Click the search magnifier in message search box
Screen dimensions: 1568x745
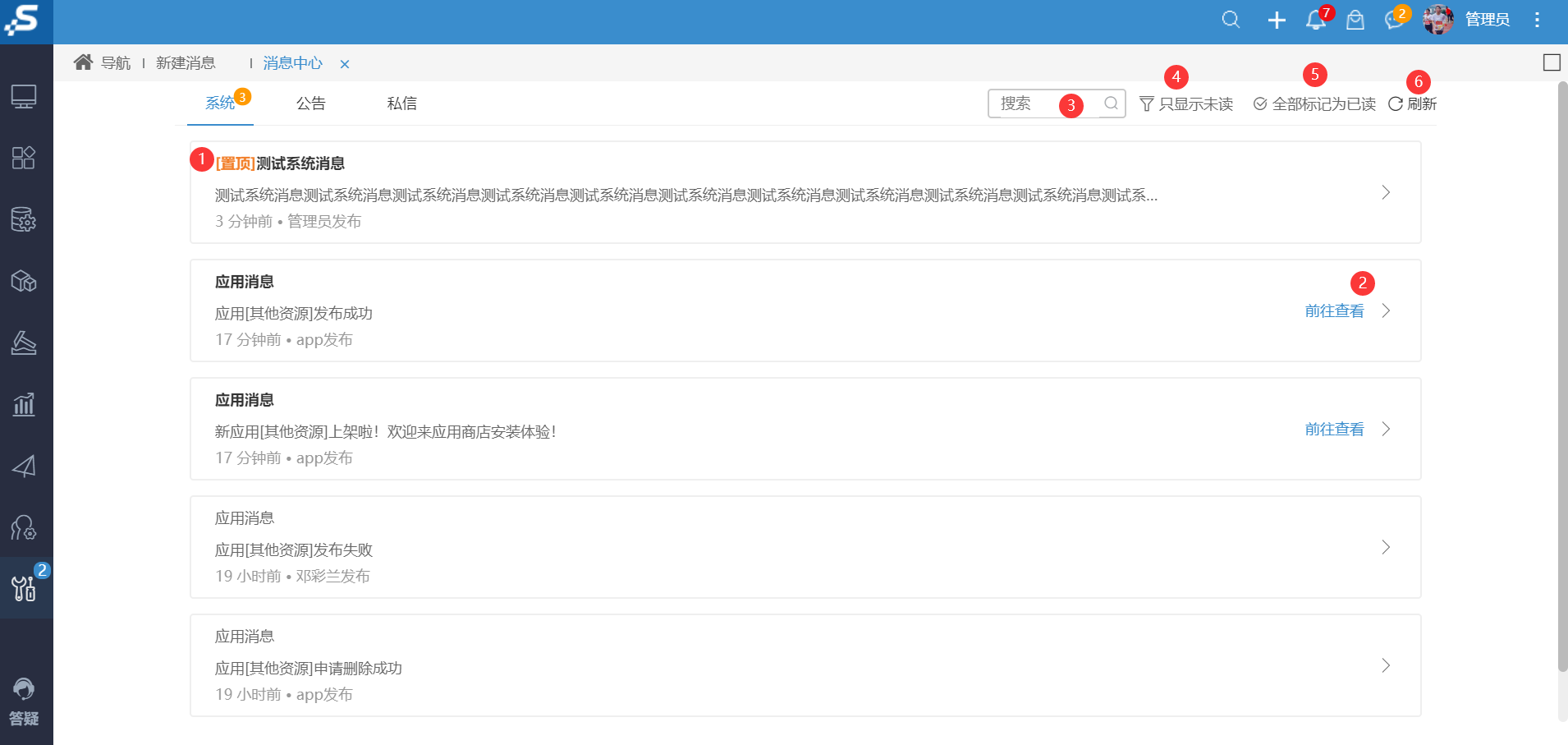point(1111,103)
